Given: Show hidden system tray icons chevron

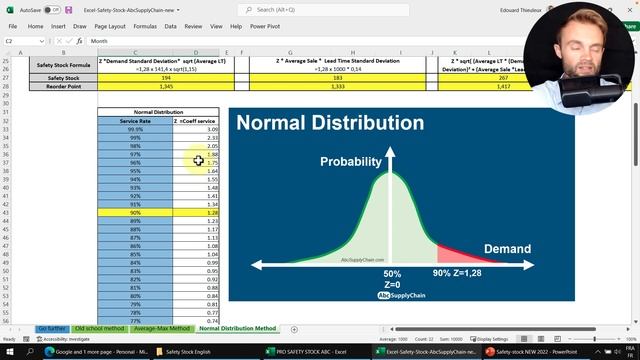Looking at the screenshot, I should (x=598, y=351).
